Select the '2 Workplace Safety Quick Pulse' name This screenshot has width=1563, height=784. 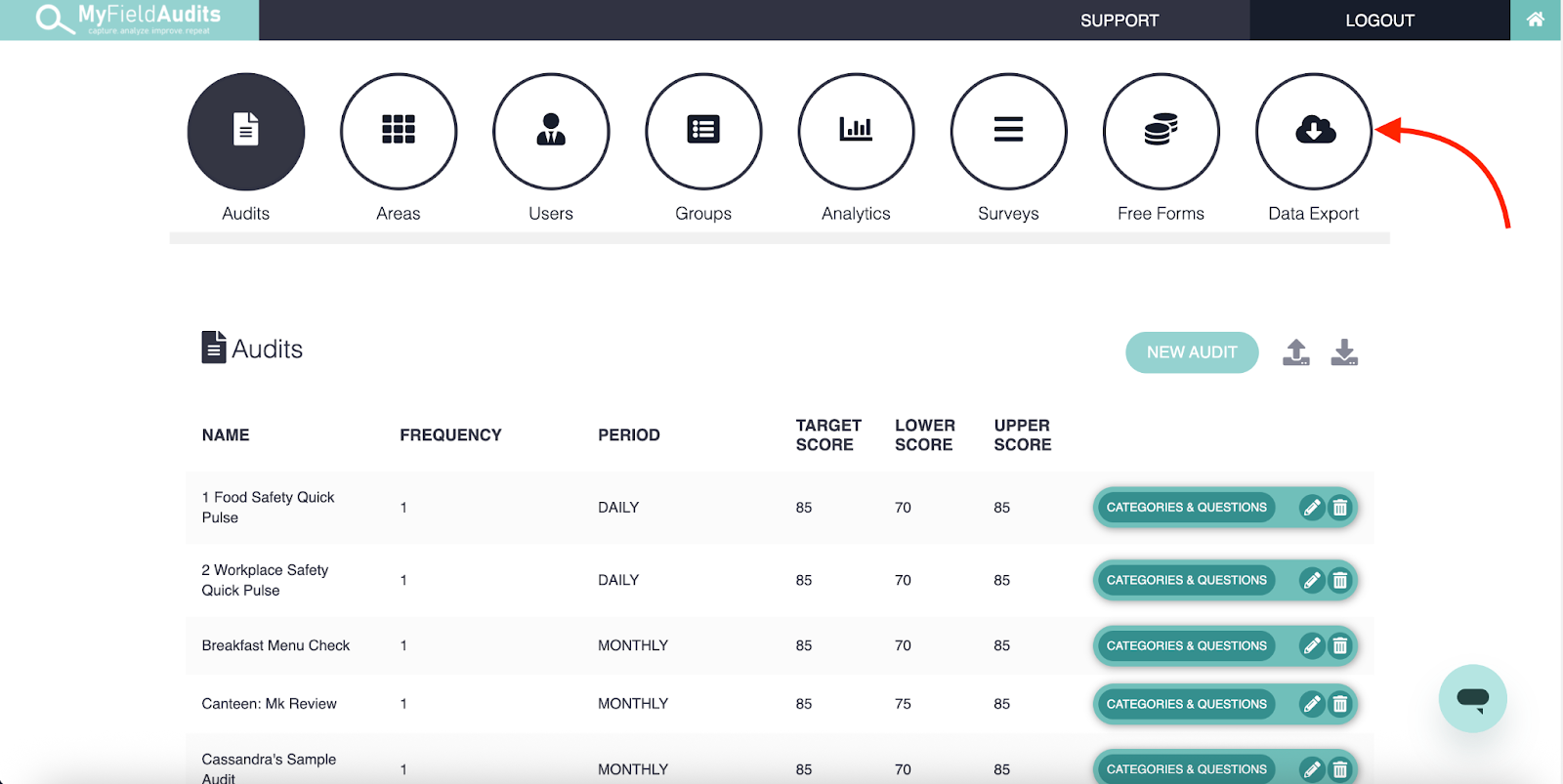pos(265,580)
